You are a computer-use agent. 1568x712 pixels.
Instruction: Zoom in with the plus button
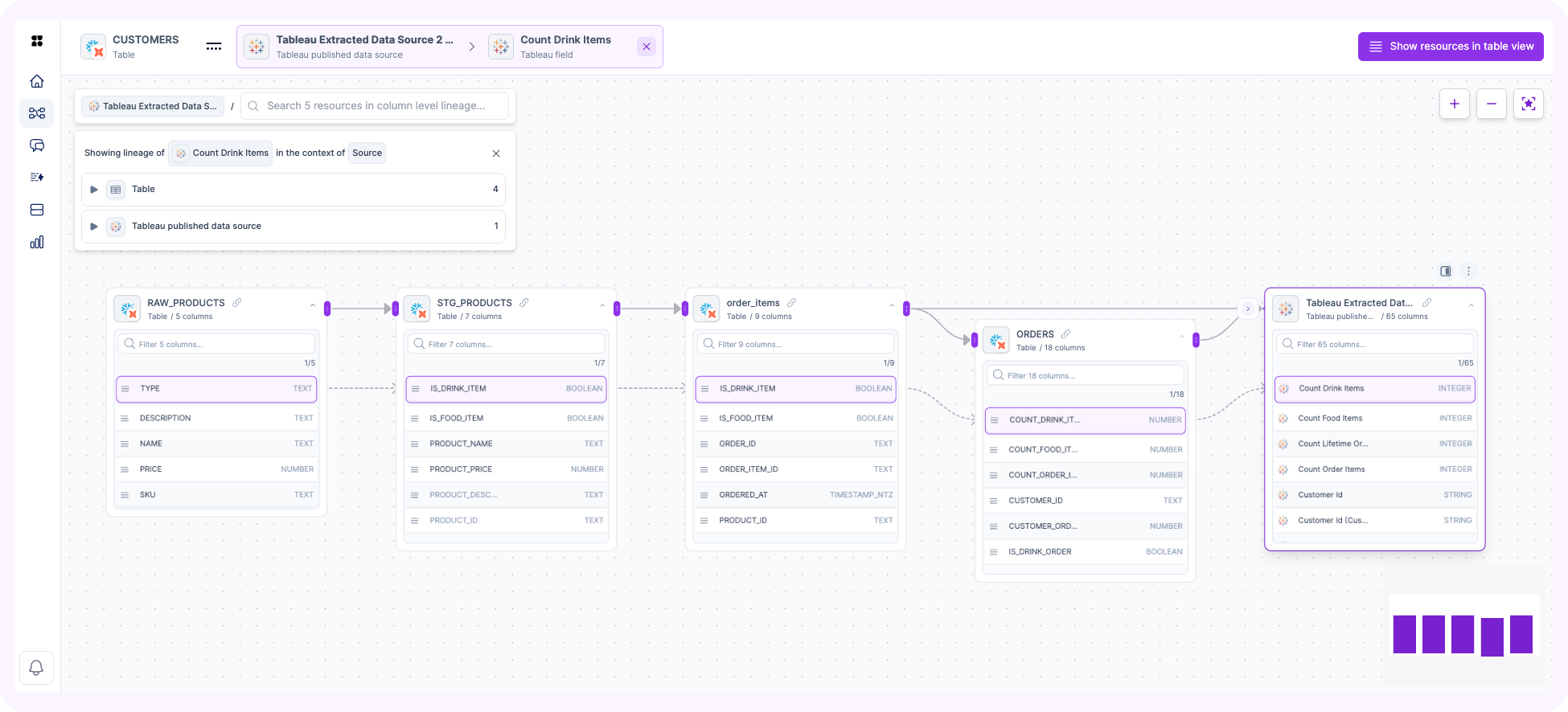(x=1454, y=104)
